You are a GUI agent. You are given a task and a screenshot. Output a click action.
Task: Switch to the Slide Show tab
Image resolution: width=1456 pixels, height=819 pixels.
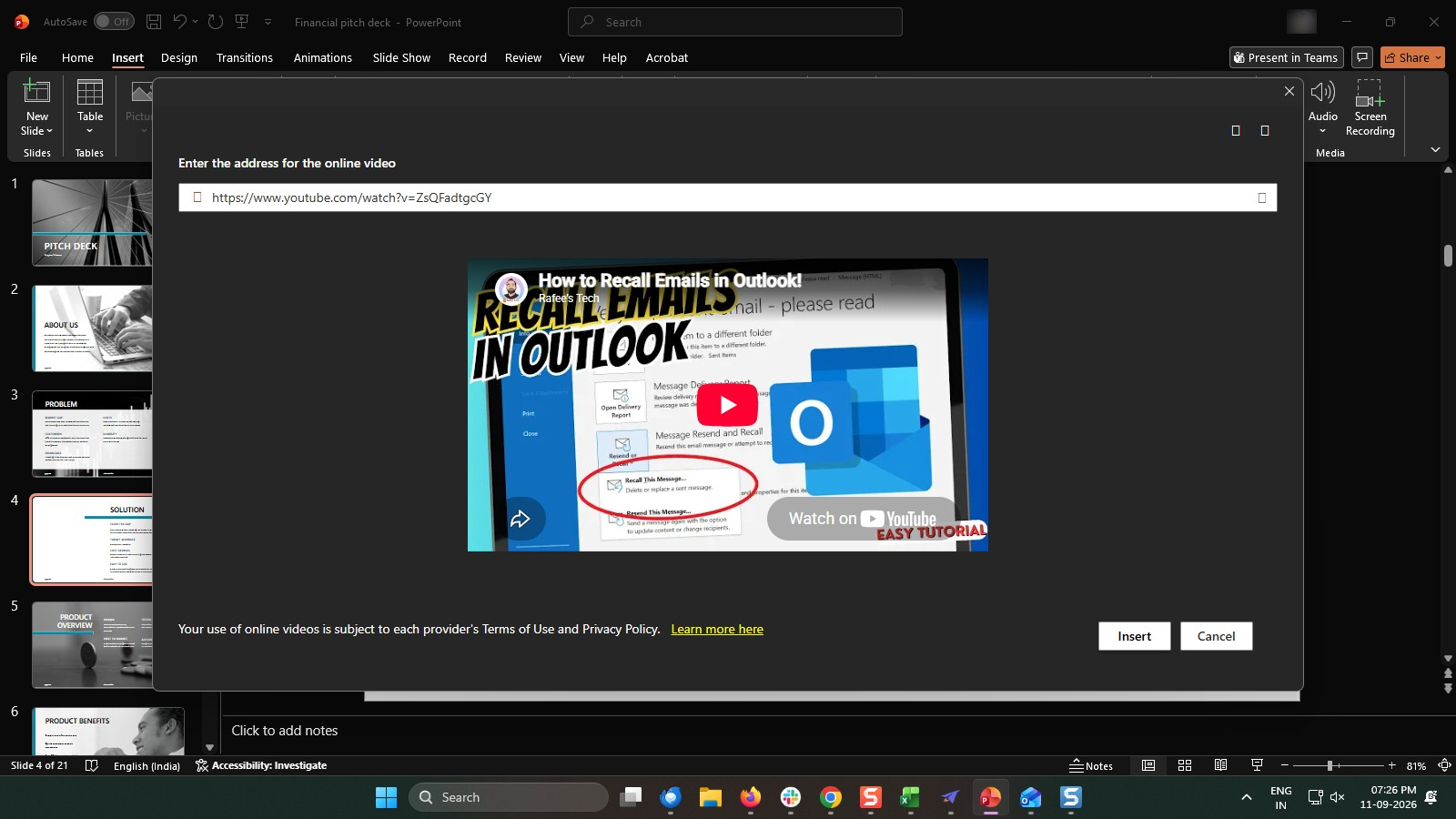(401, 57)
